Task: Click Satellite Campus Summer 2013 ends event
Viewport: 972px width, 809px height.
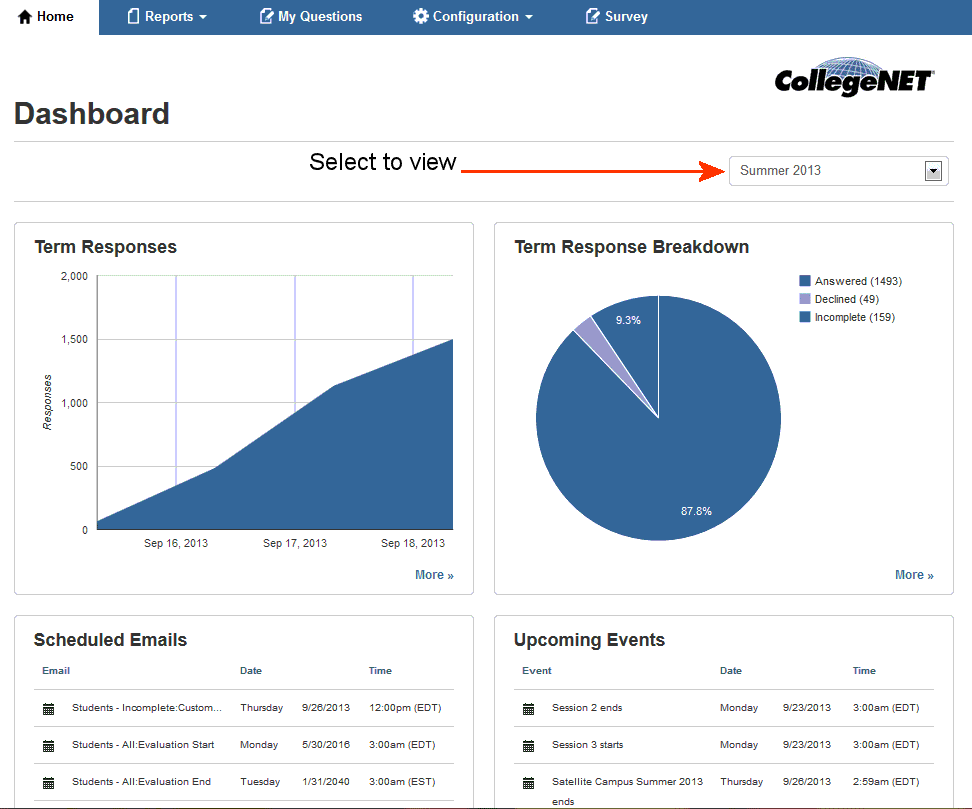Action: [x=627, y=791]
